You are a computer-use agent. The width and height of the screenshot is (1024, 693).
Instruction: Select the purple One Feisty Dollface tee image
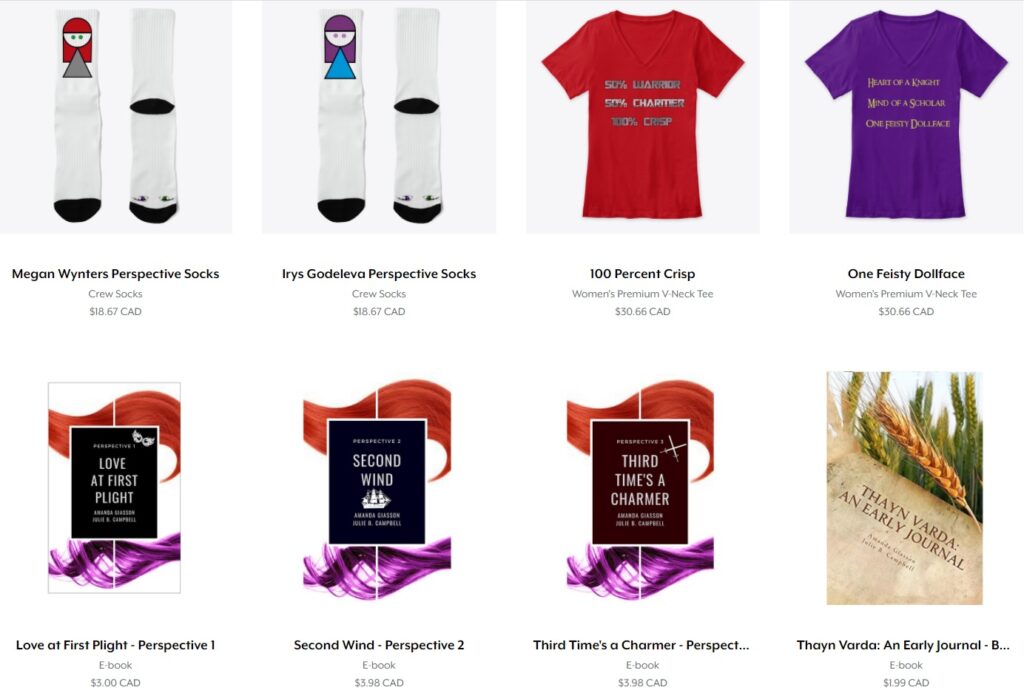pyautogui.click(x=906, y=116)
